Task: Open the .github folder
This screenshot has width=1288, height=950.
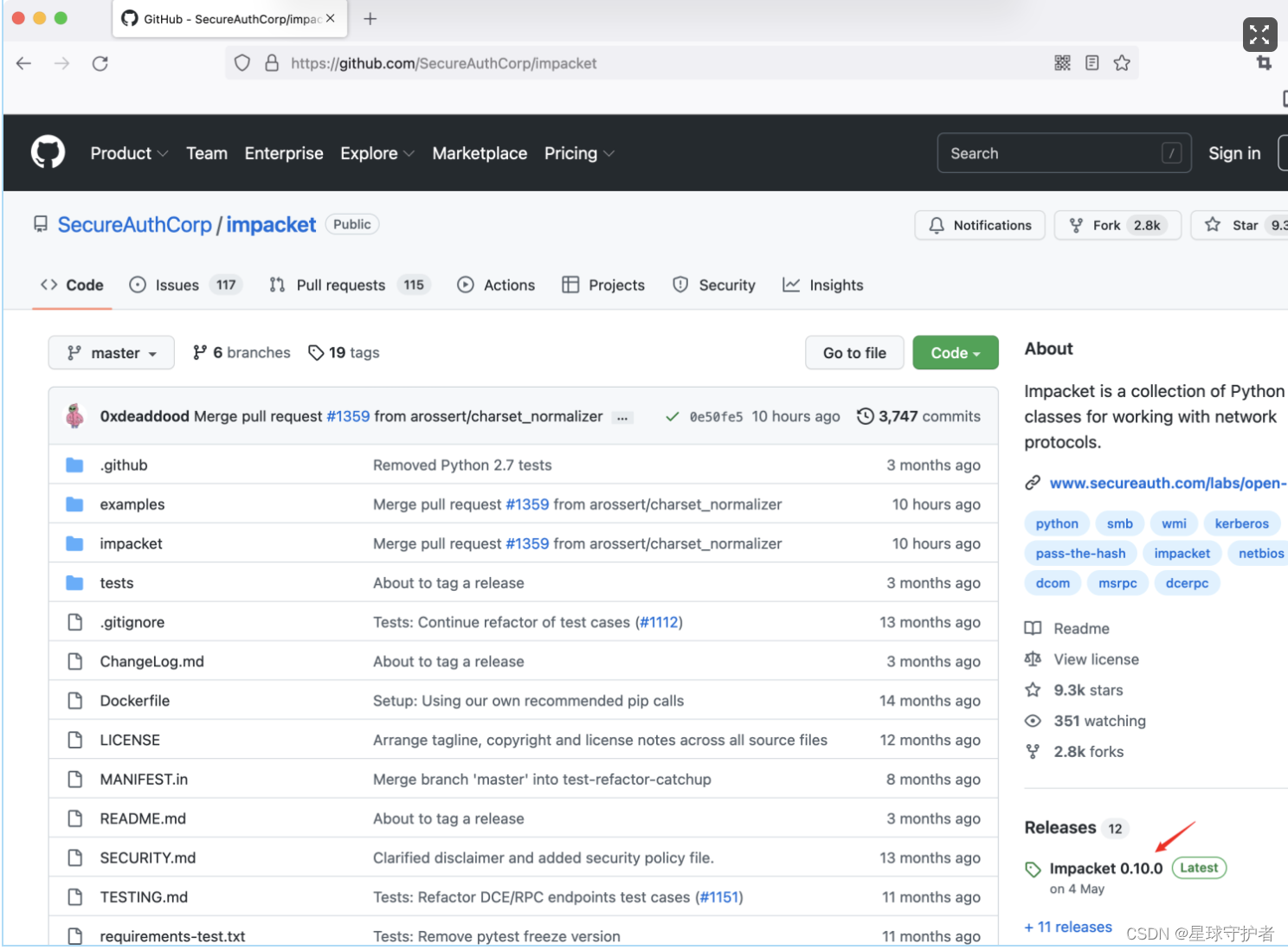Action: click(124, 465)
